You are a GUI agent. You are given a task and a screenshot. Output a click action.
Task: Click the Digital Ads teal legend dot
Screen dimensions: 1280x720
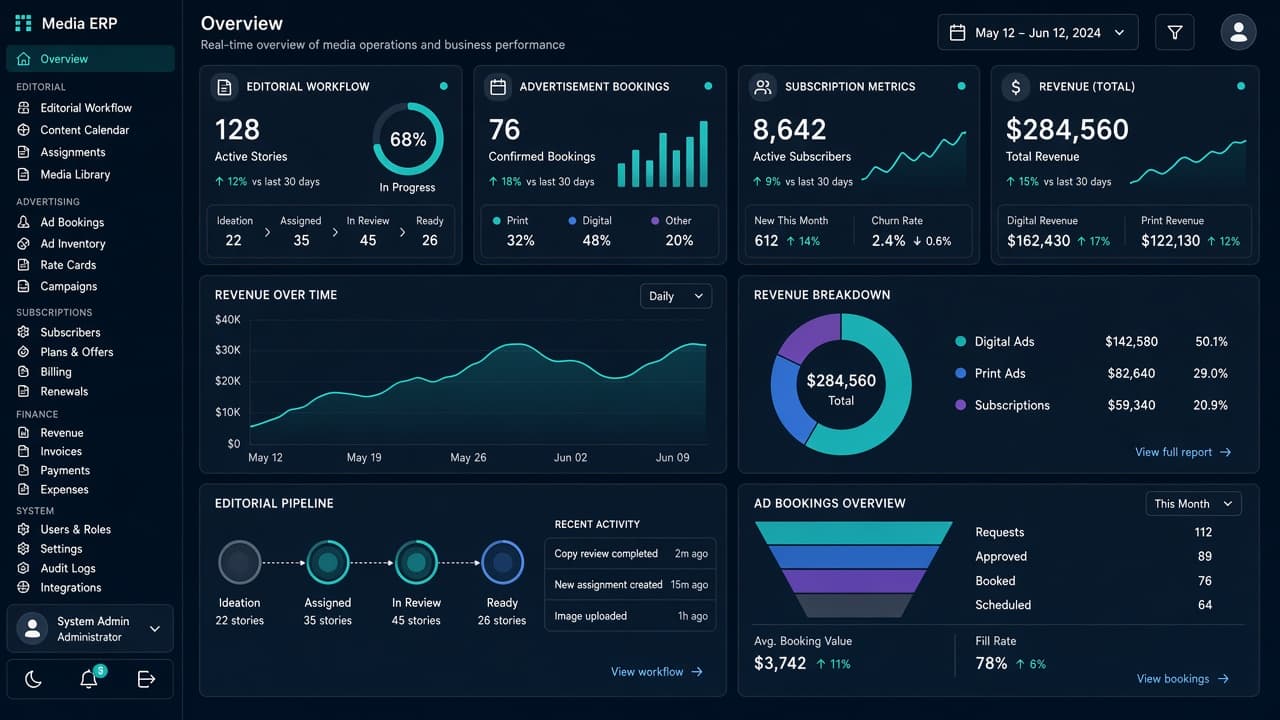961,341
